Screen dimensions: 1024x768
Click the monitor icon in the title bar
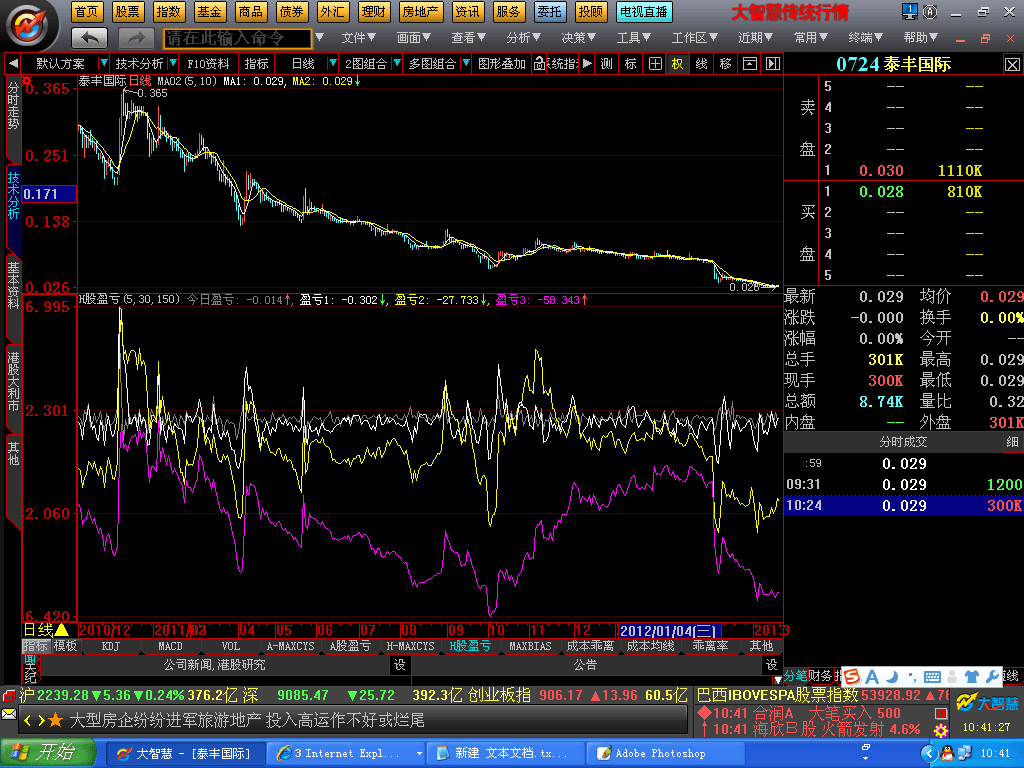(909, 11)
